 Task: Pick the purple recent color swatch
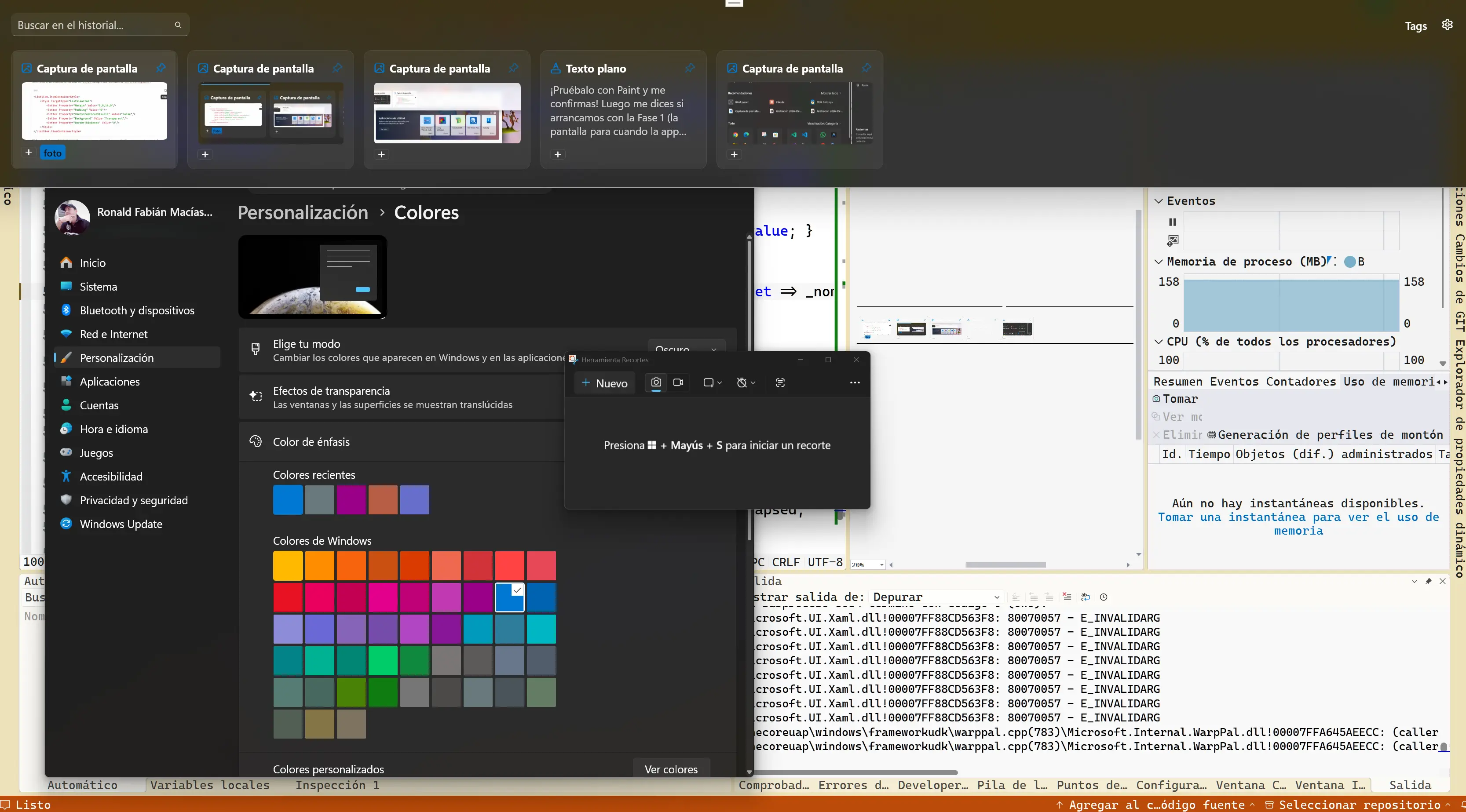click(351, 500)
